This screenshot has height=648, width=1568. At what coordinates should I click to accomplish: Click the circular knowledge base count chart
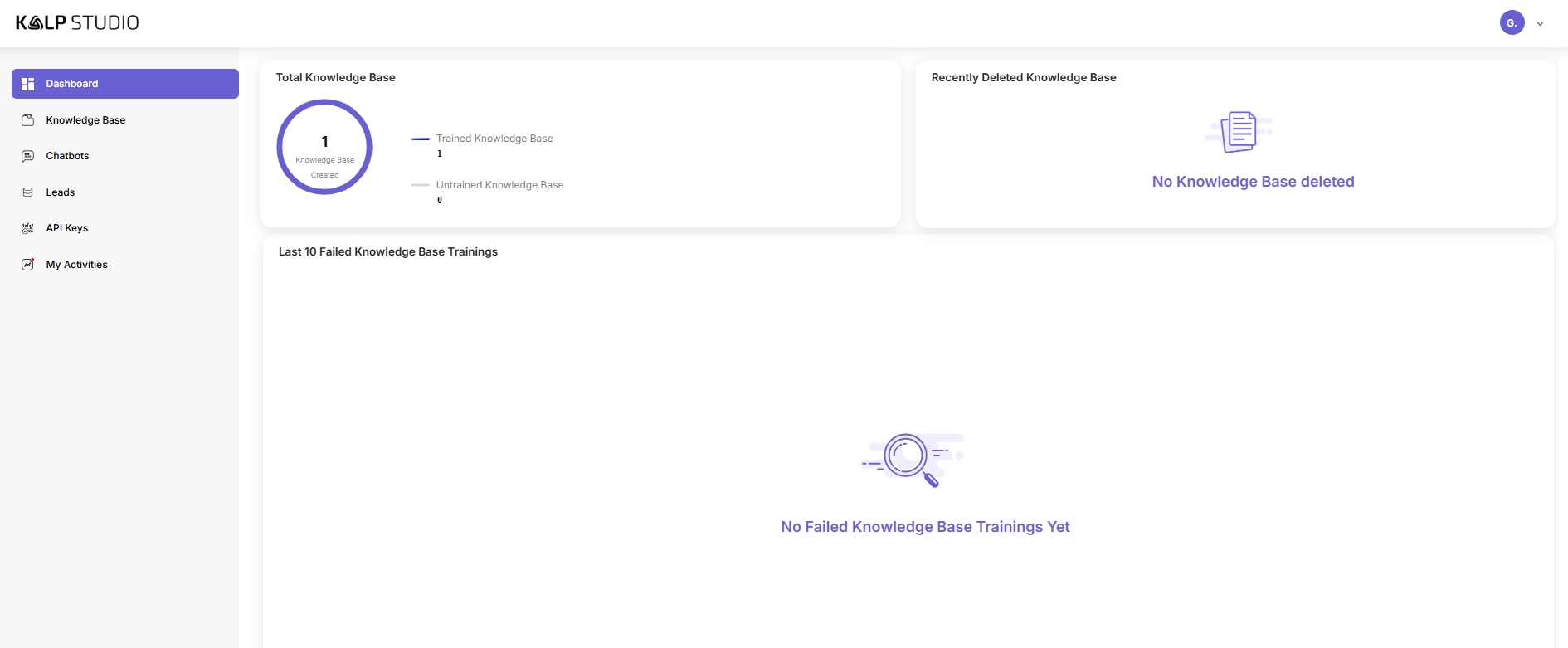[324, 148]
